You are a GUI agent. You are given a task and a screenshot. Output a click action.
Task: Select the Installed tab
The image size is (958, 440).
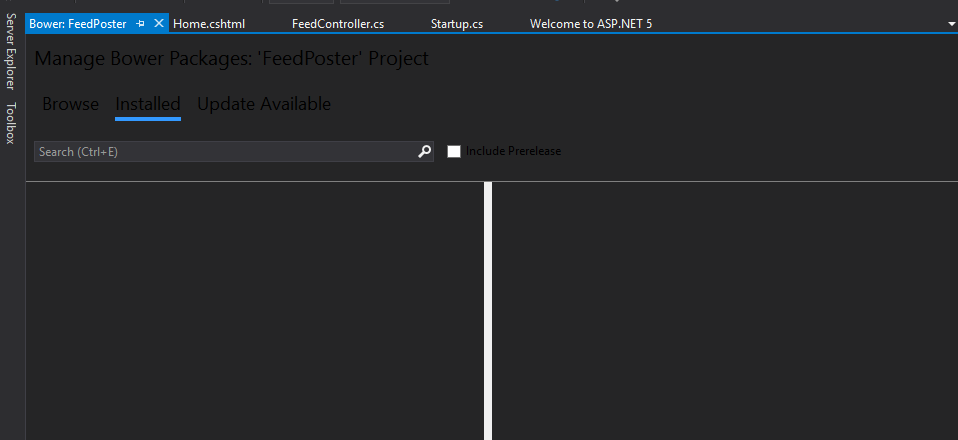[148, 104]
